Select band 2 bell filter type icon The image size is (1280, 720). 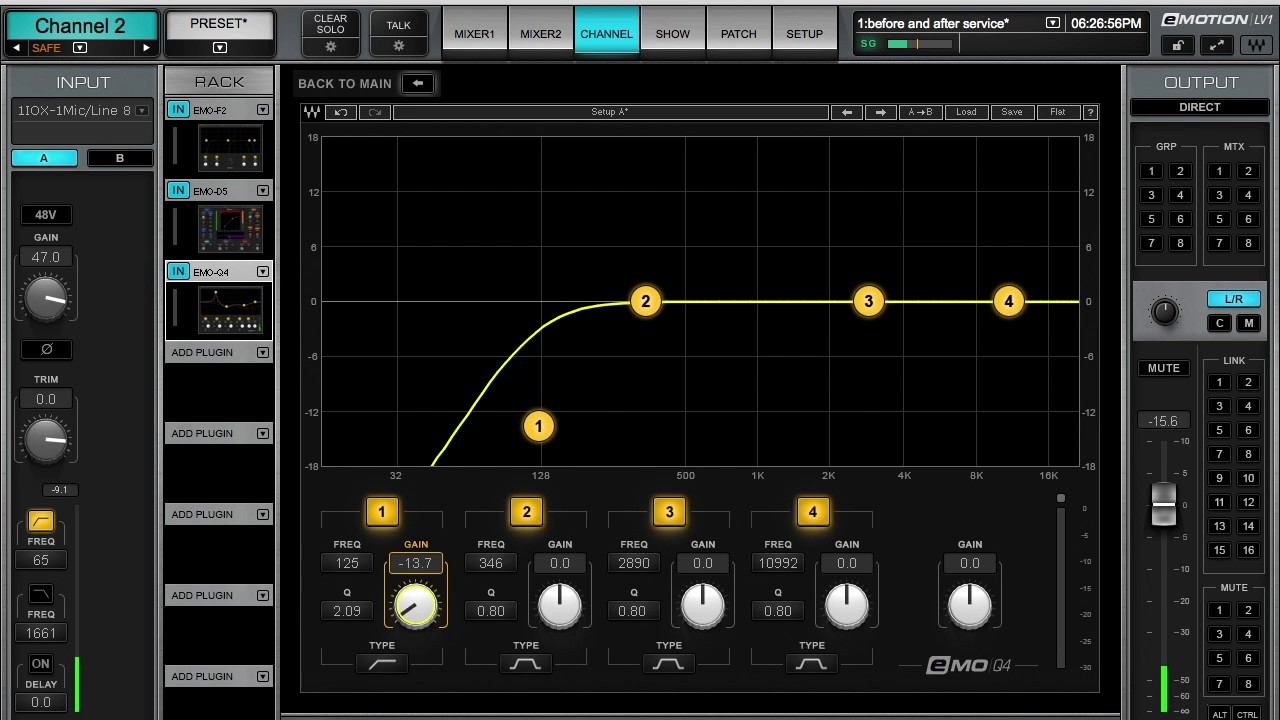click(526, 663)
